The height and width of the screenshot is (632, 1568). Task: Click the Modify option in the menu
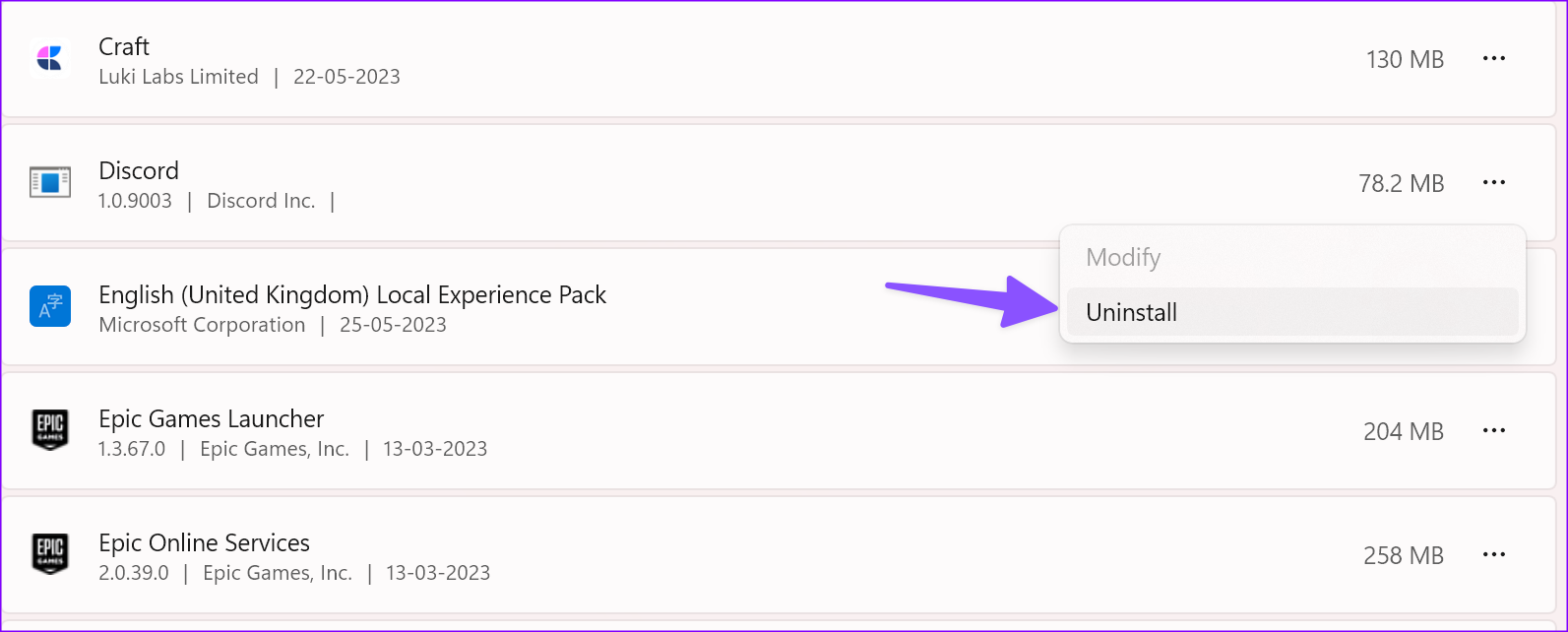[1123, 257]
